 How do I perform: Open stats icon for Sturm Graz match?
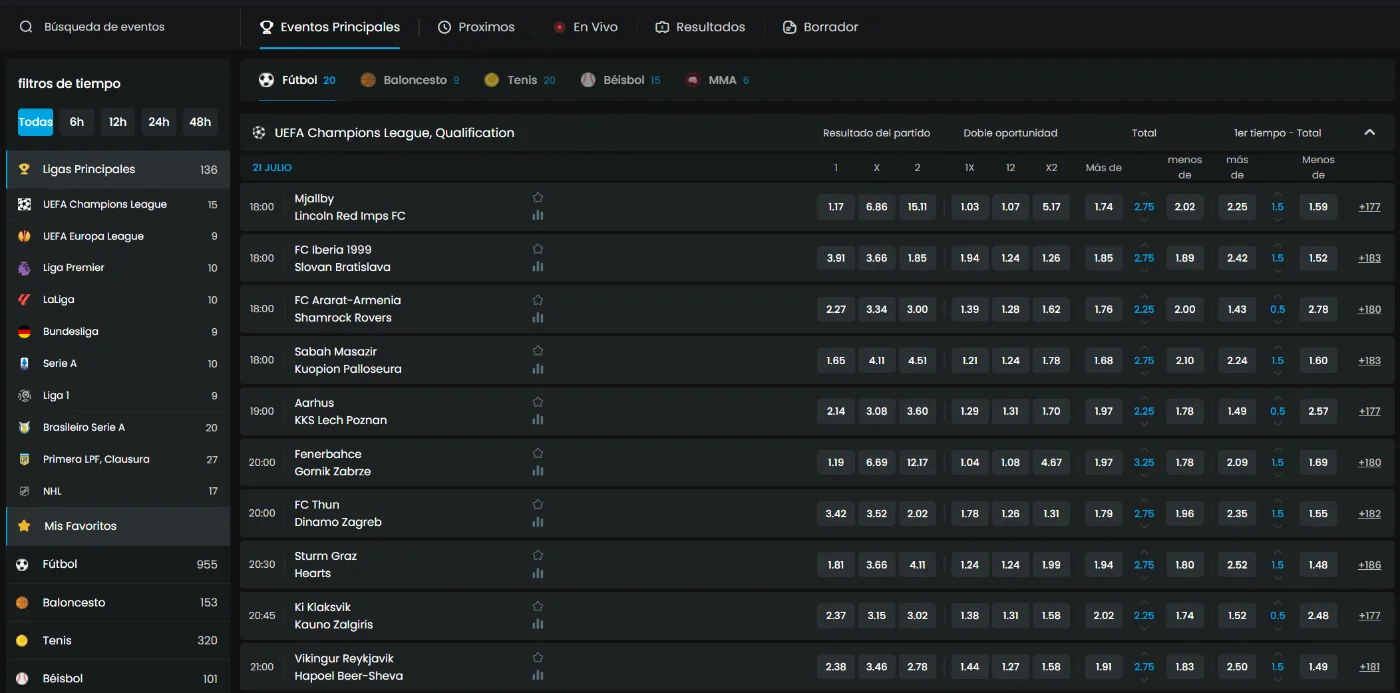[x=538, y=572]
